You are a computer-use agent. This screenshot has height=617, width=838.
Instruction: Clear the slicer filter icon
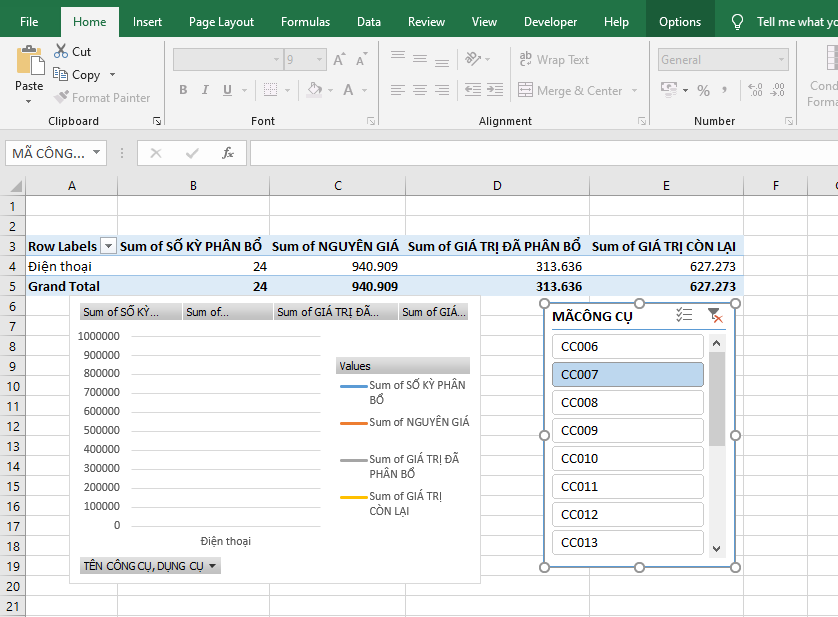[714, 316]
